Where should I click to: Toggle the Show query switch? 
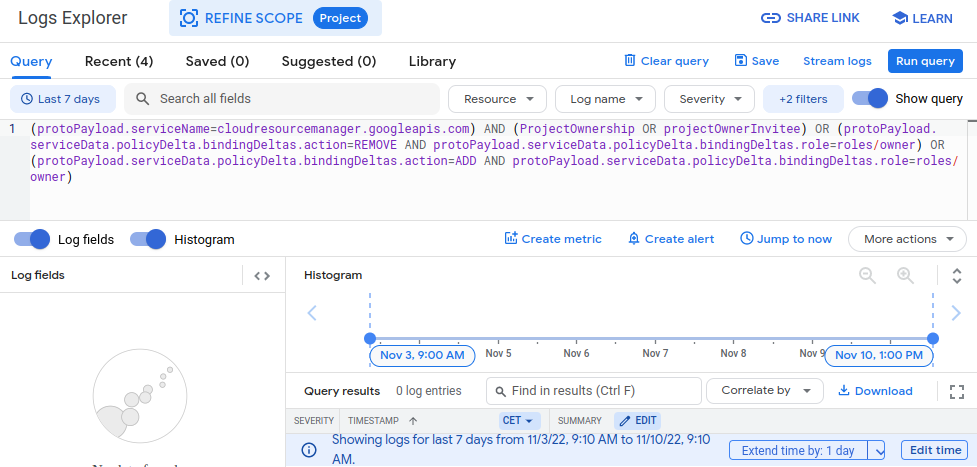point(870,99)
